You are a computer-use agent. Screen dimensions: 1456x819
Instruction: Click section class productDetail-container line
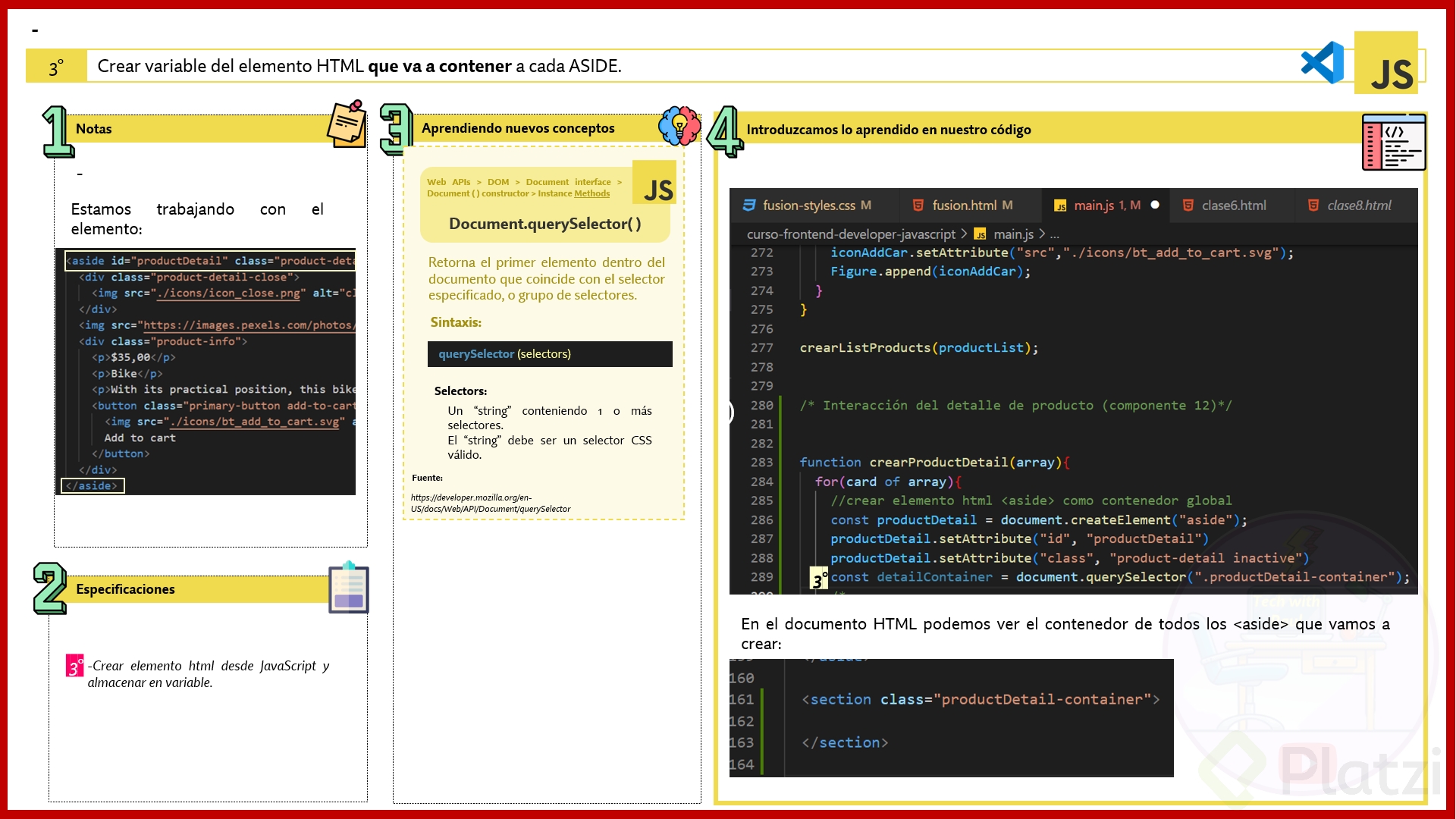point(981,699)
